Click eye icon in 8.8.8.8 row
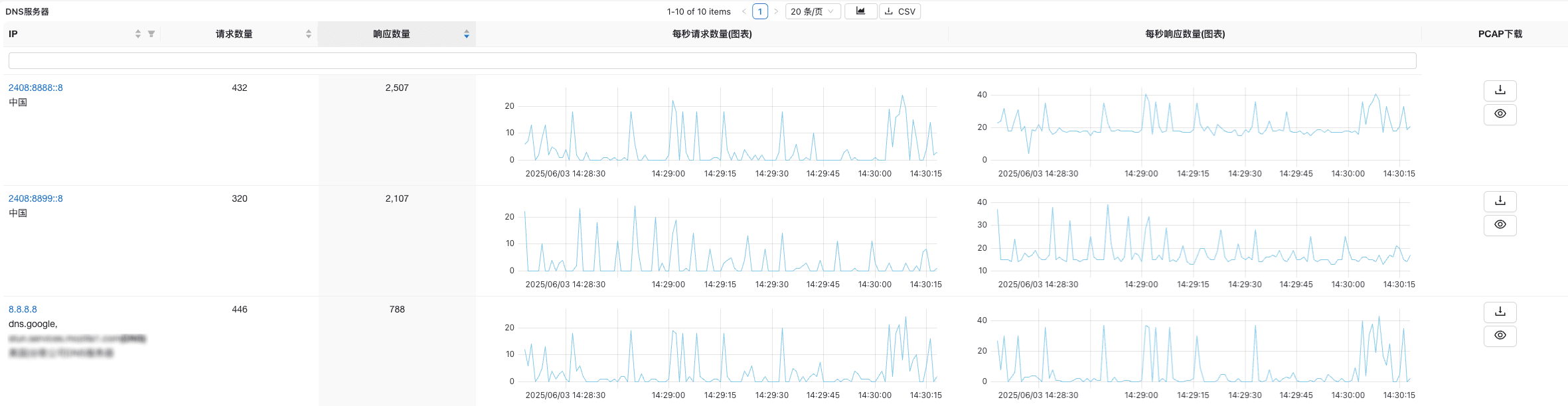The image size is (1568, 406). [1500, 336]
